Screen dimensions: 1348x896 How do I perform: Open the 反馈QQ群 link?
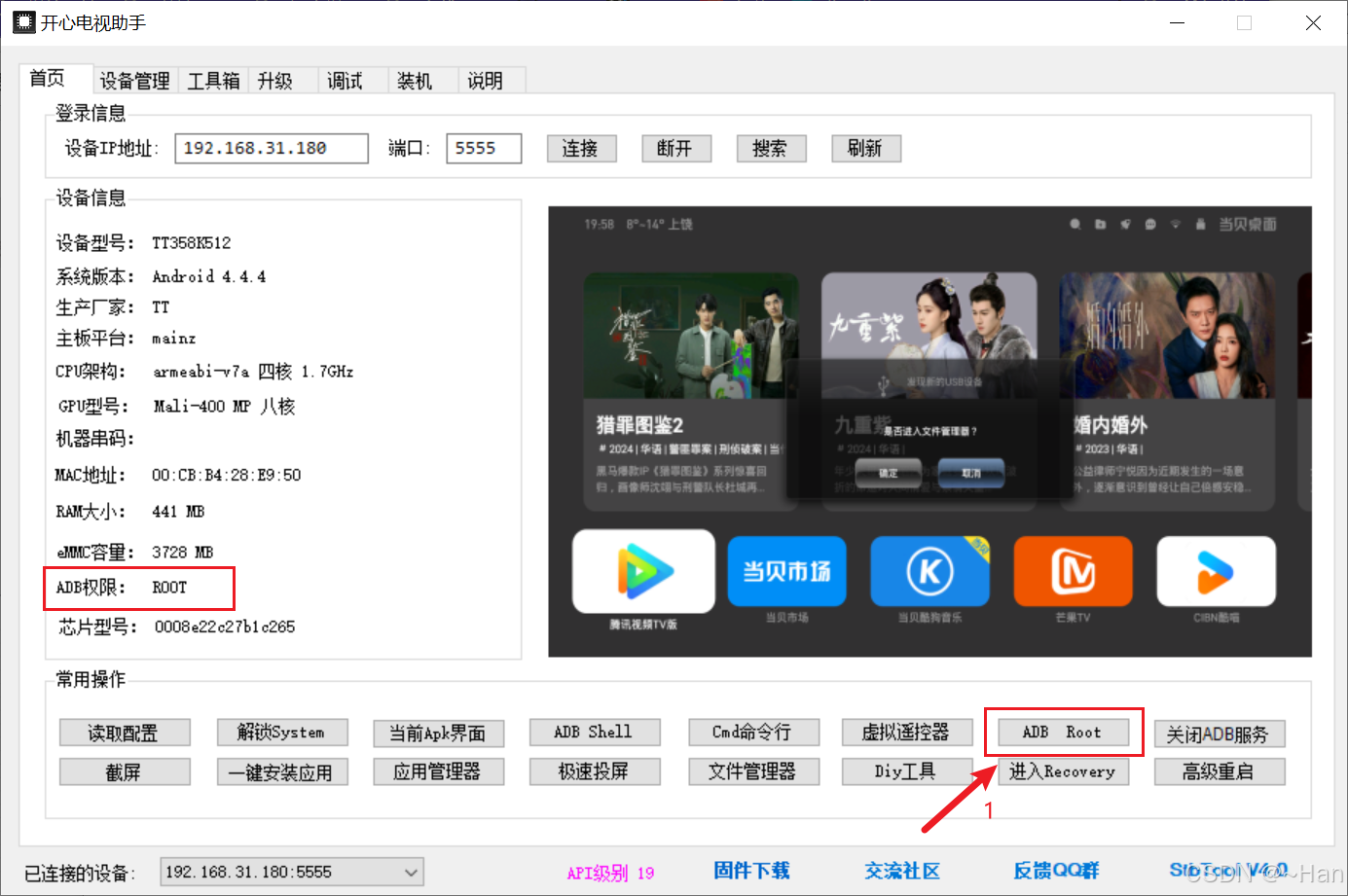point(1056,871)
